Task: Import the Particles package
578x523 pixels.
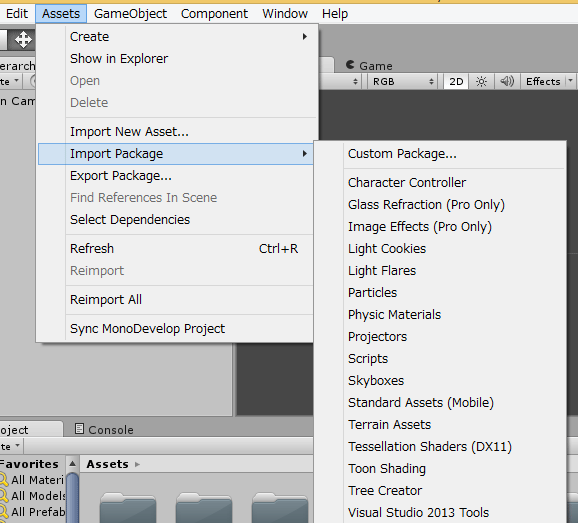Action: (x=440, y=293)
